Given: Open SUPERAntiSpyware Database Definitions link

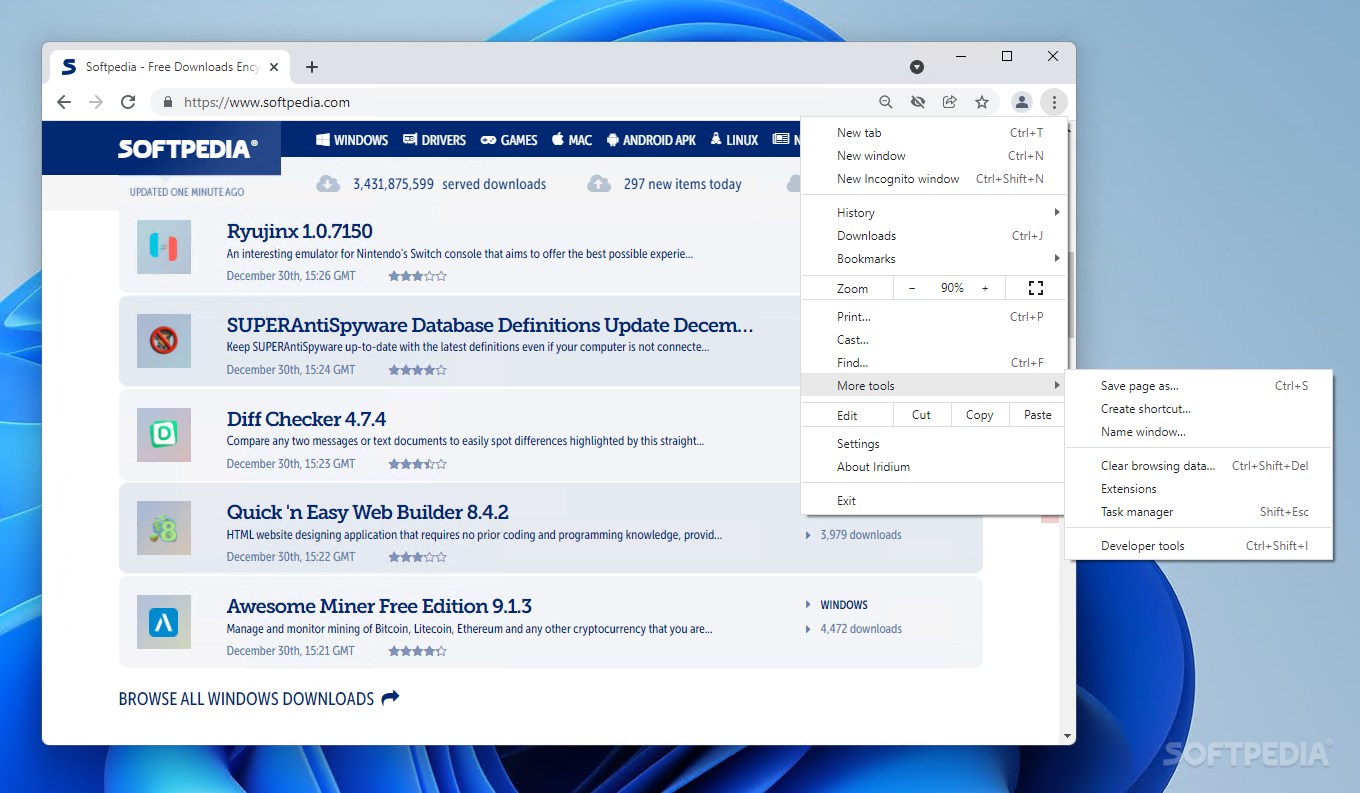Looking at the screenshot, I should click(x=490, y=325).
